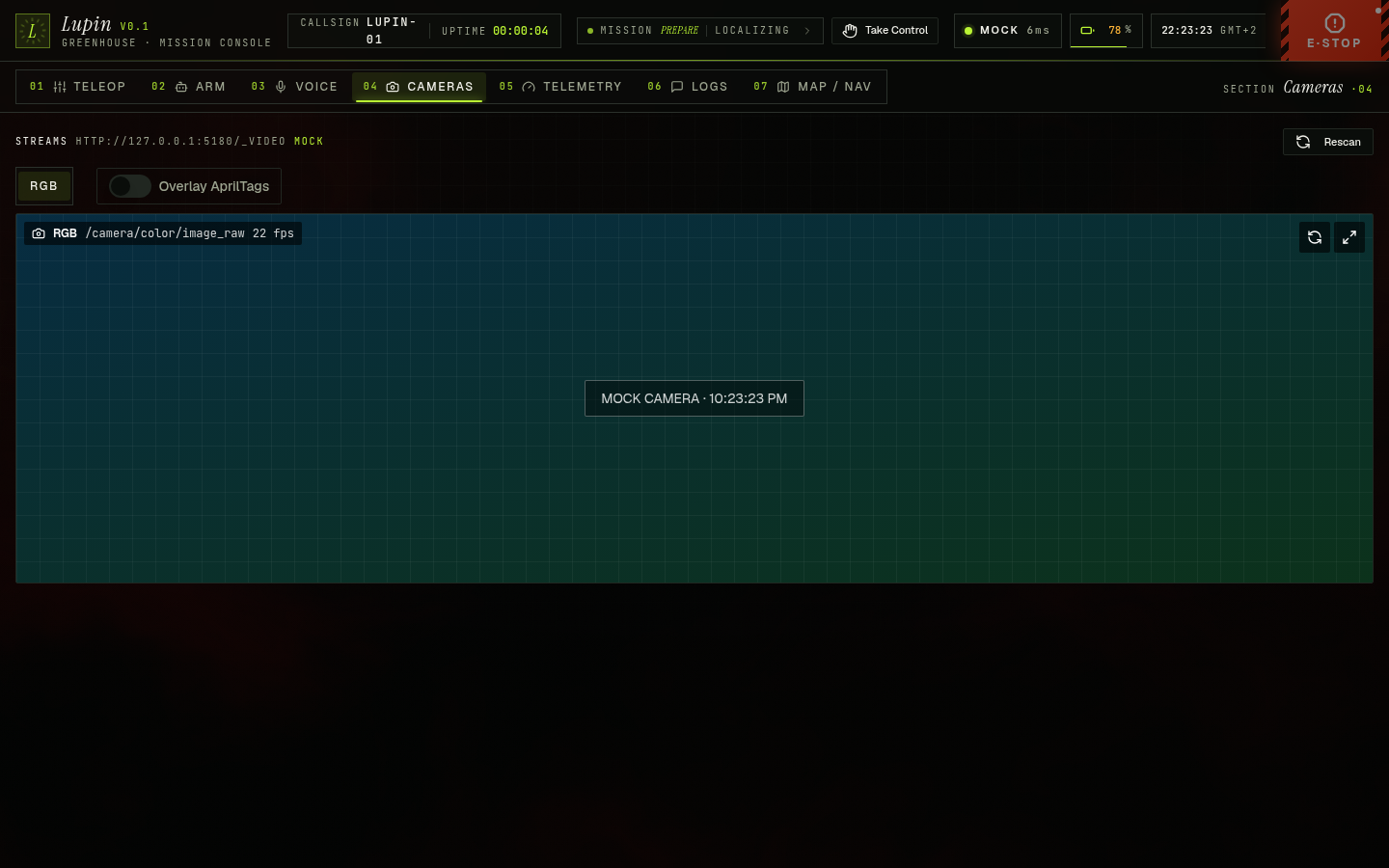Click the Lupin logo icon

coord(33,31)
